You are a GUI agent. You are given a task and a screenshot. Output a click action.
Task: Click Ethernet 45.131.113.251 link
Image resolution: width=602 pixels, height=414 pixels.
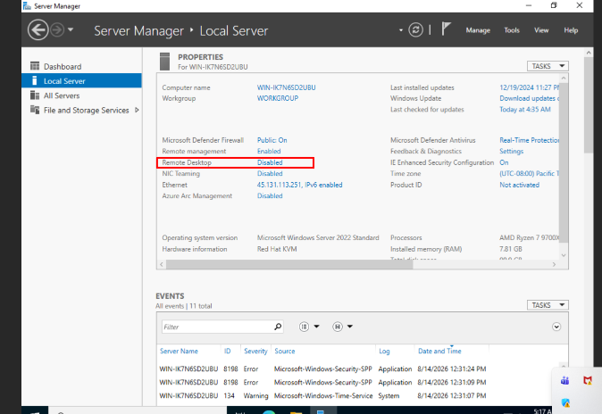click(299, 185)
